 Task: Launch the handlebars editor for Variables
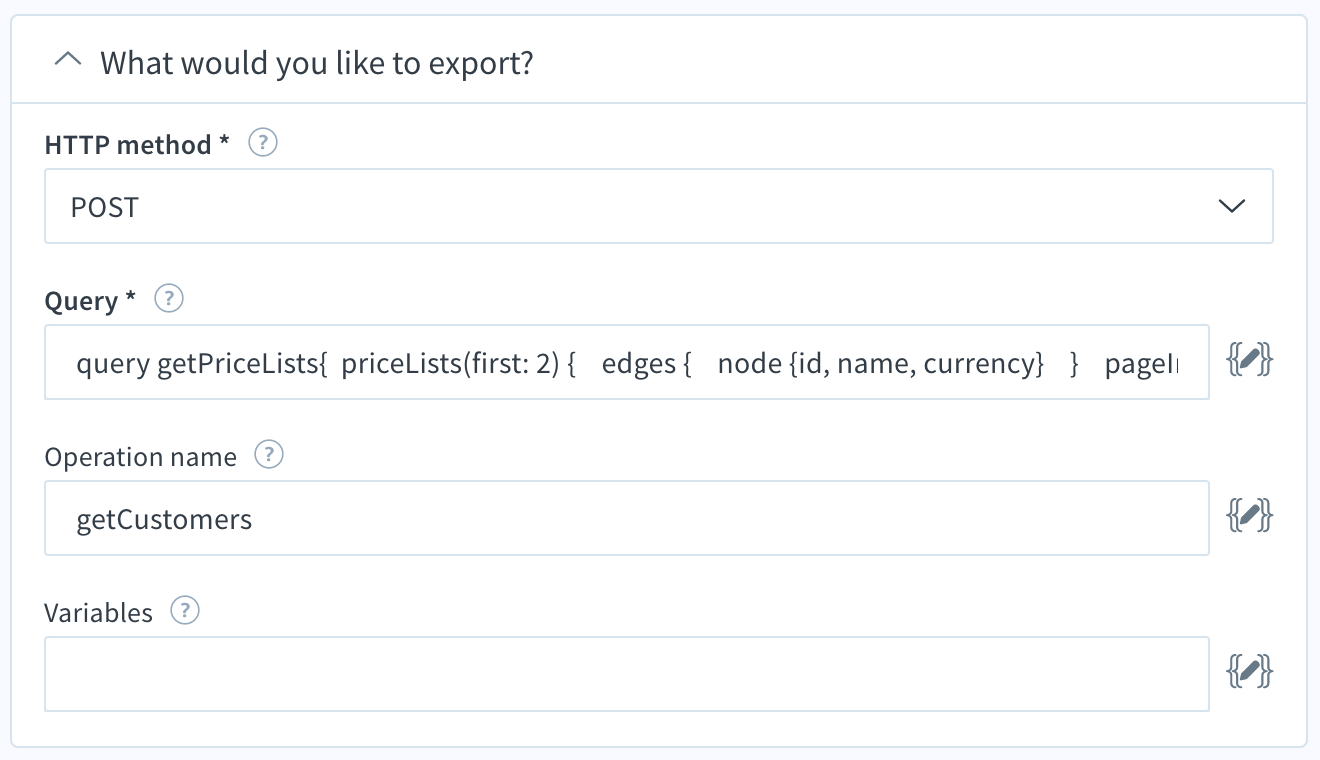(1249, 672)
